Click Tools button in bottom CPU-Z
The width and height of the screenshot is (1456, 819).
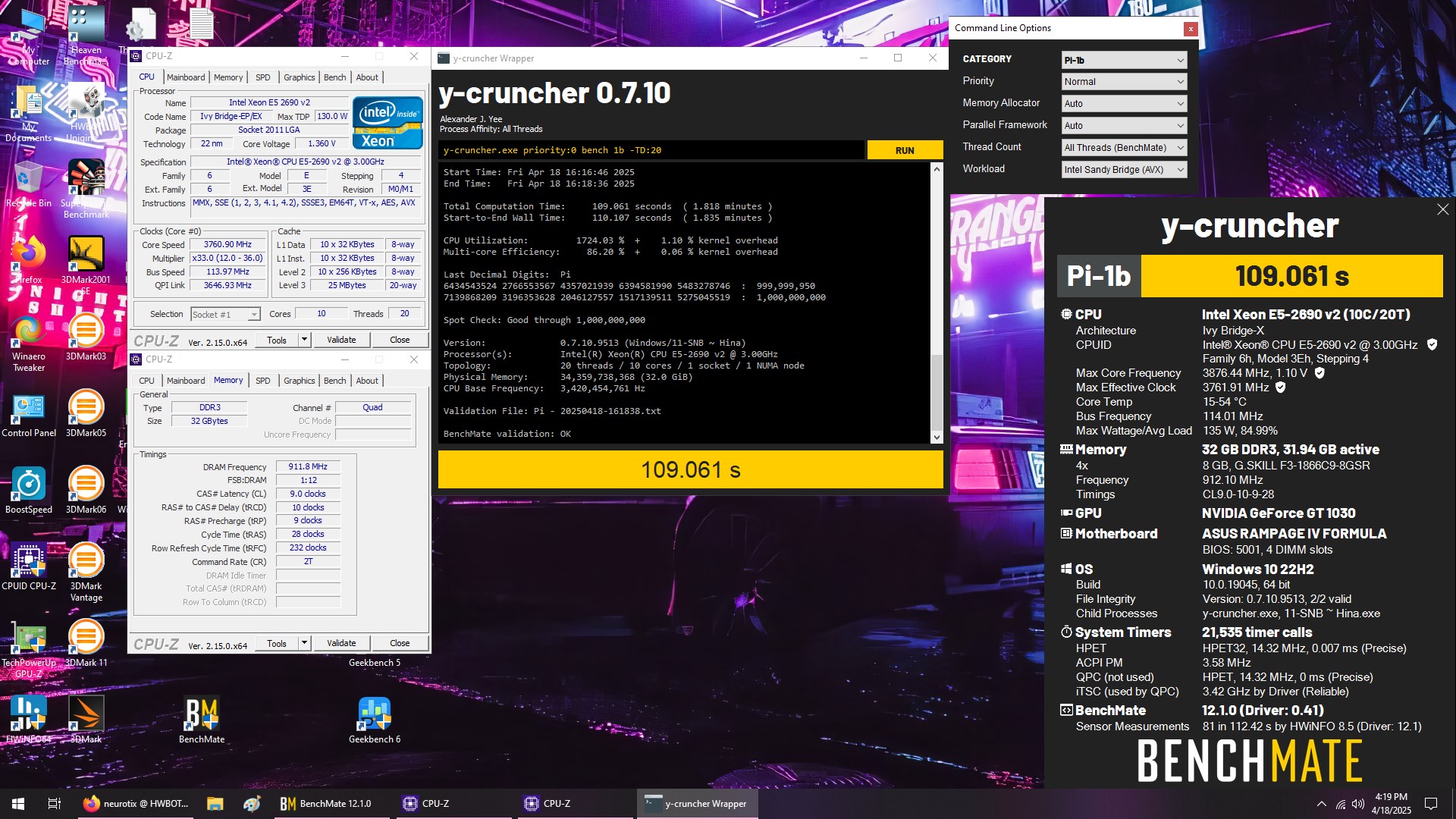pos(277,643)
